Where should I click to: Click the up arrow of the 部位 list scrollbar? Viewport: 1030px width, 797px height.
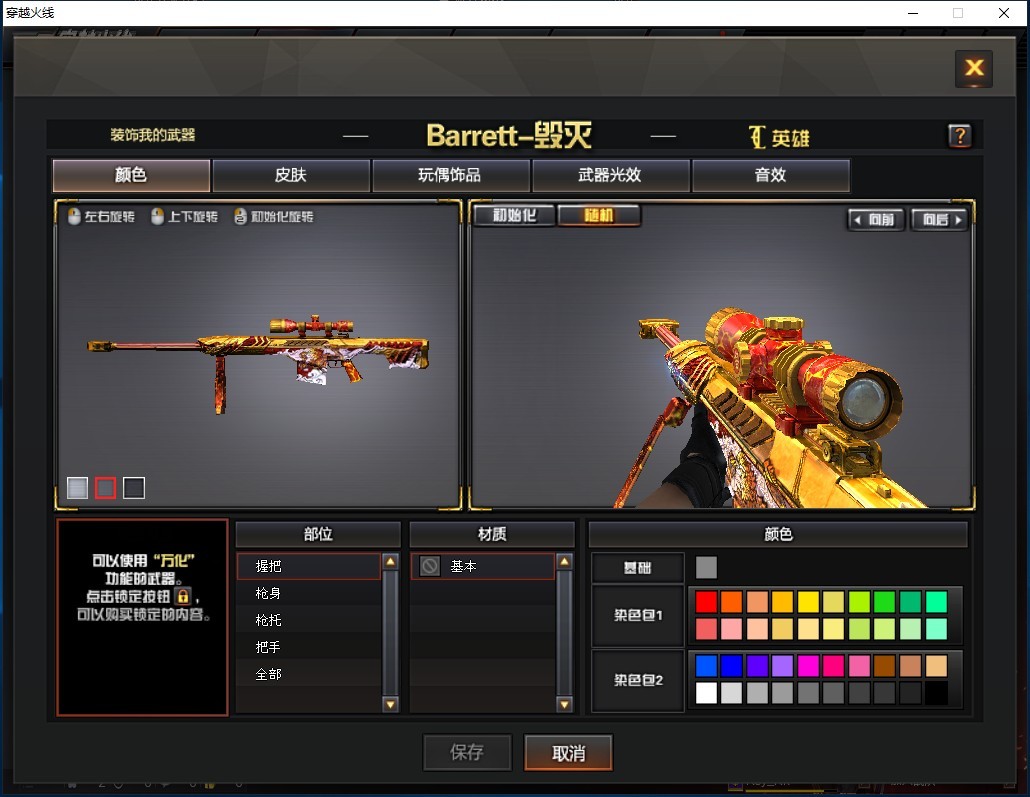(x=390, y=562)
